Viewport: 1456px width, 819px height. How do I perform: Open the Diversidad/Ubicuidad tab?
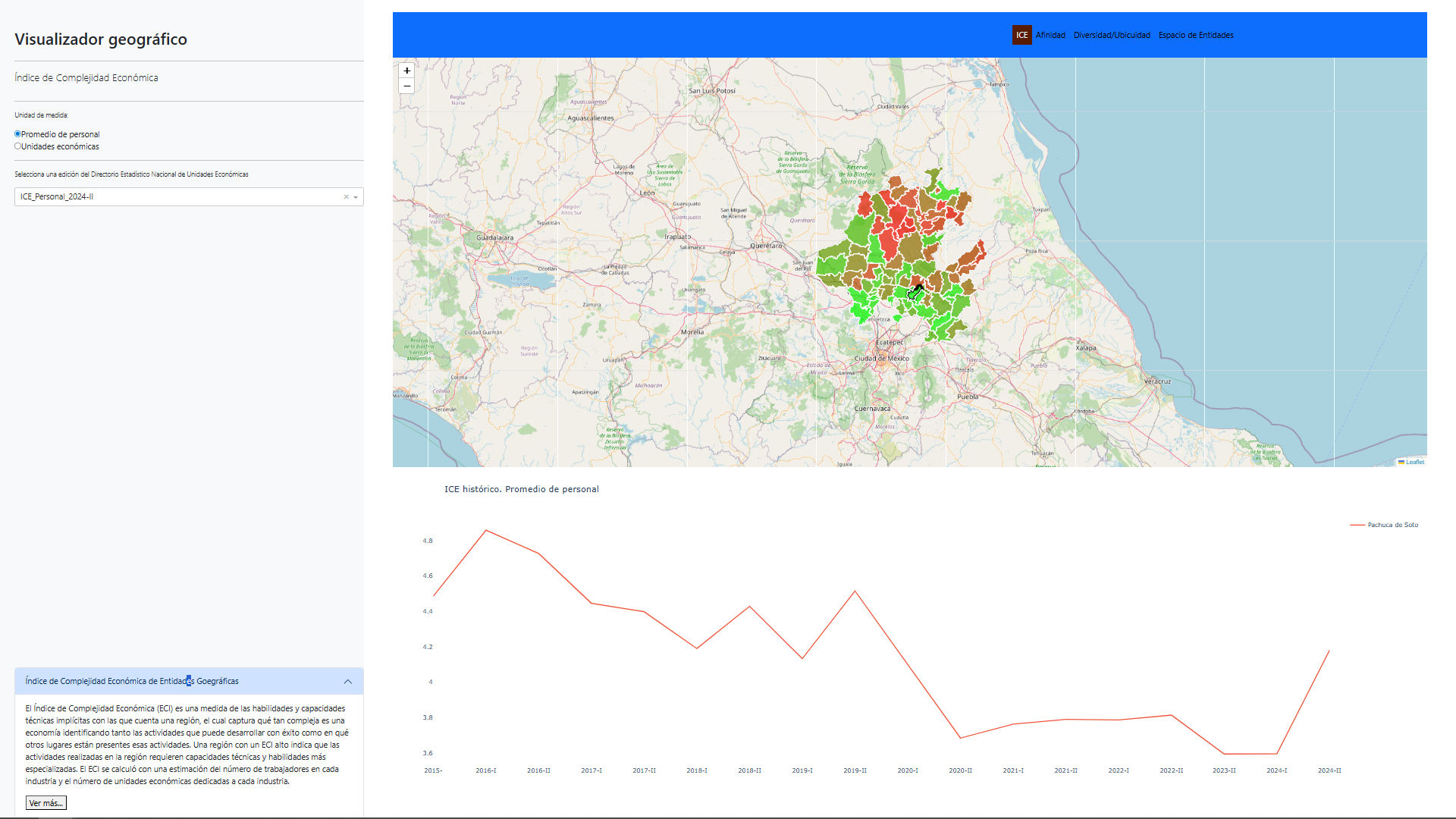tap(1112, 36)
